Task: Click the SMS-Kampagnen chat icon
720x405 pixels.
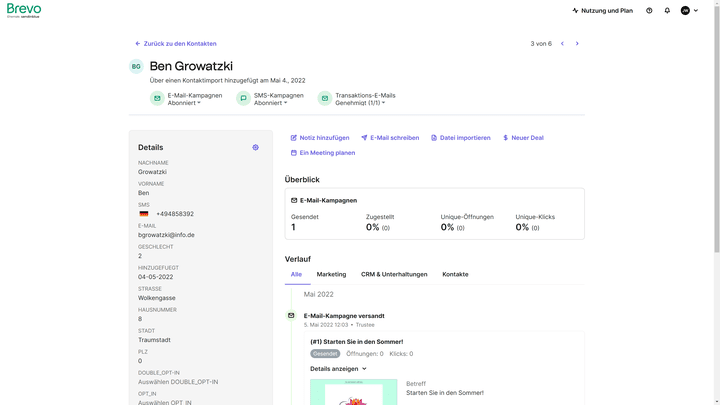Action: point(243,98)
